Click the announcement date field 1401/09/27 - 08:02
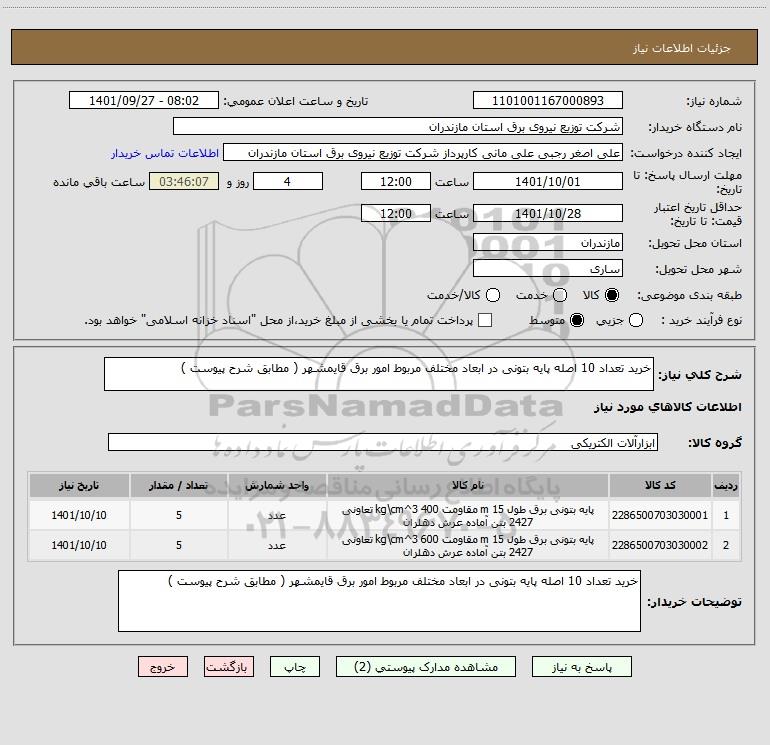 pyautogui.click(x=144, y=100)
